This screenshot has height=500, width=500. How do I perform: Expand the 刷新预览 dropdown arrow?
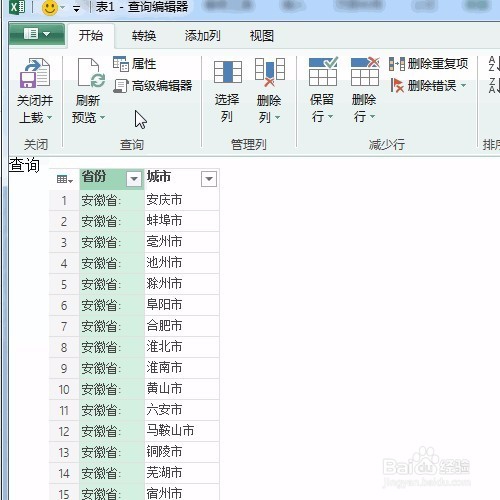(x=102, y=117)
